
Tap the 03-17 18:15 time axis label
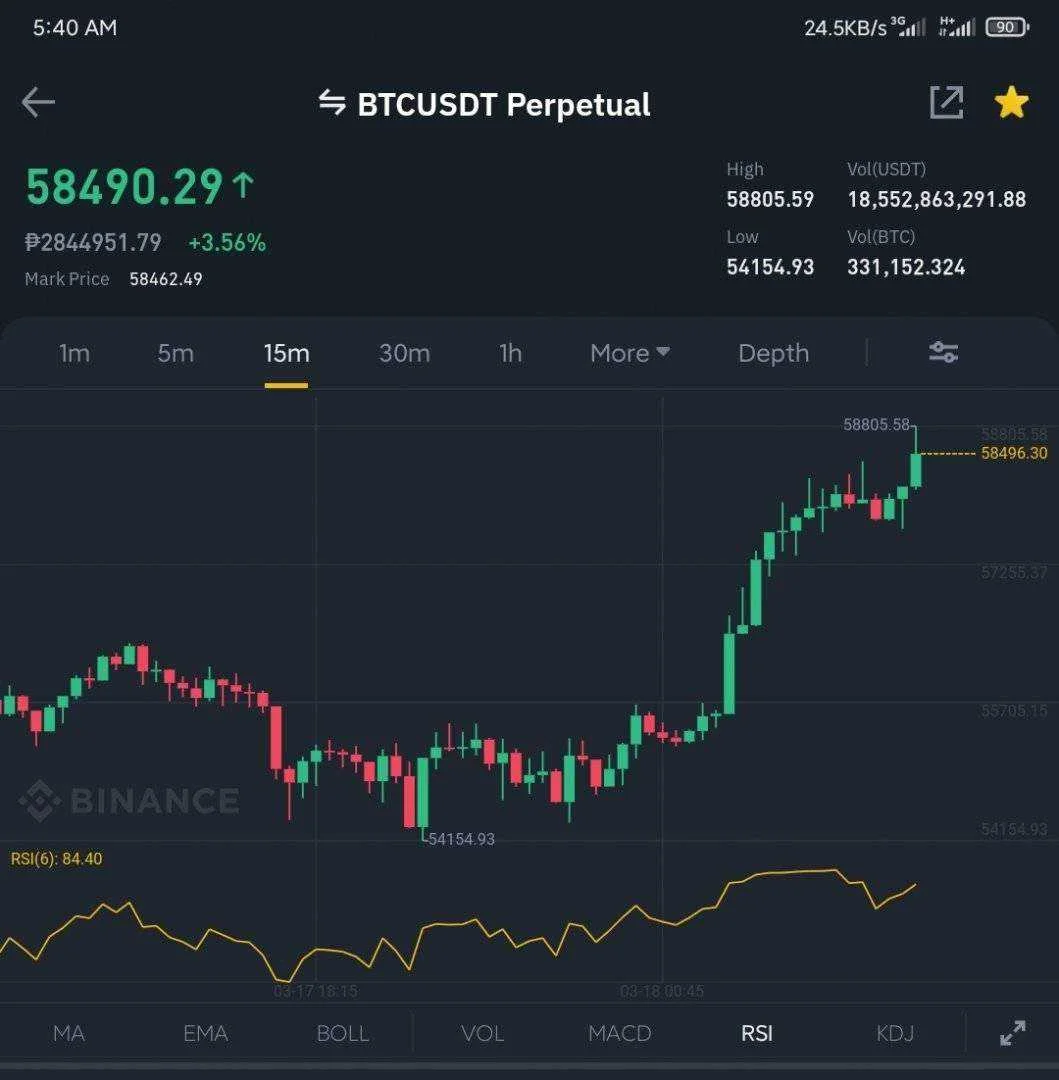315,991
